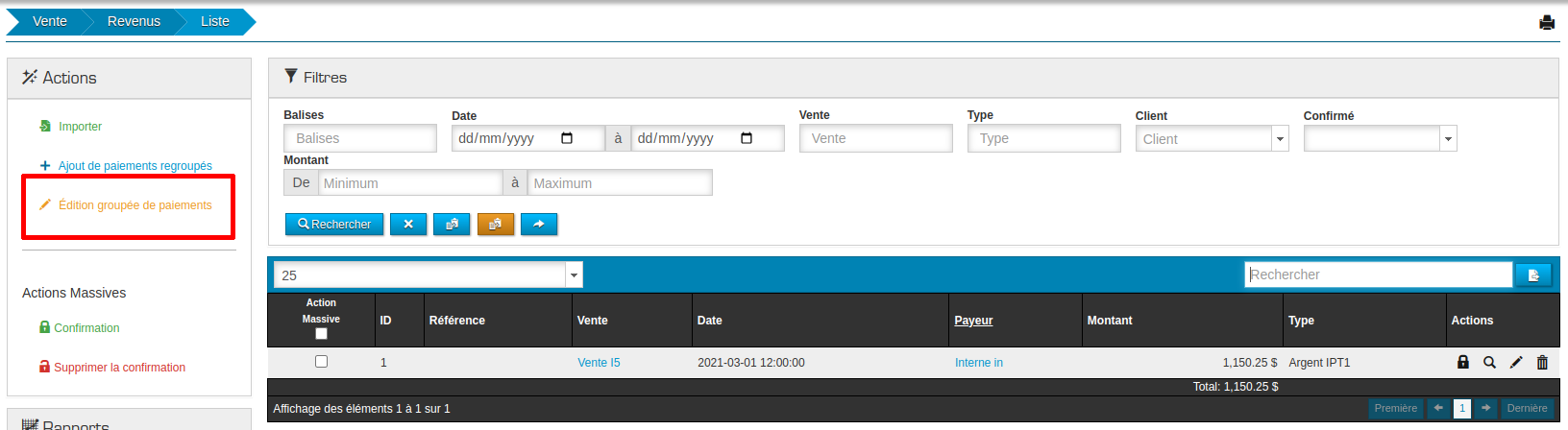The image size is (1568, 430).
Task: Toggle the Action Massive select-all checkbox
Action: point(321,334)
